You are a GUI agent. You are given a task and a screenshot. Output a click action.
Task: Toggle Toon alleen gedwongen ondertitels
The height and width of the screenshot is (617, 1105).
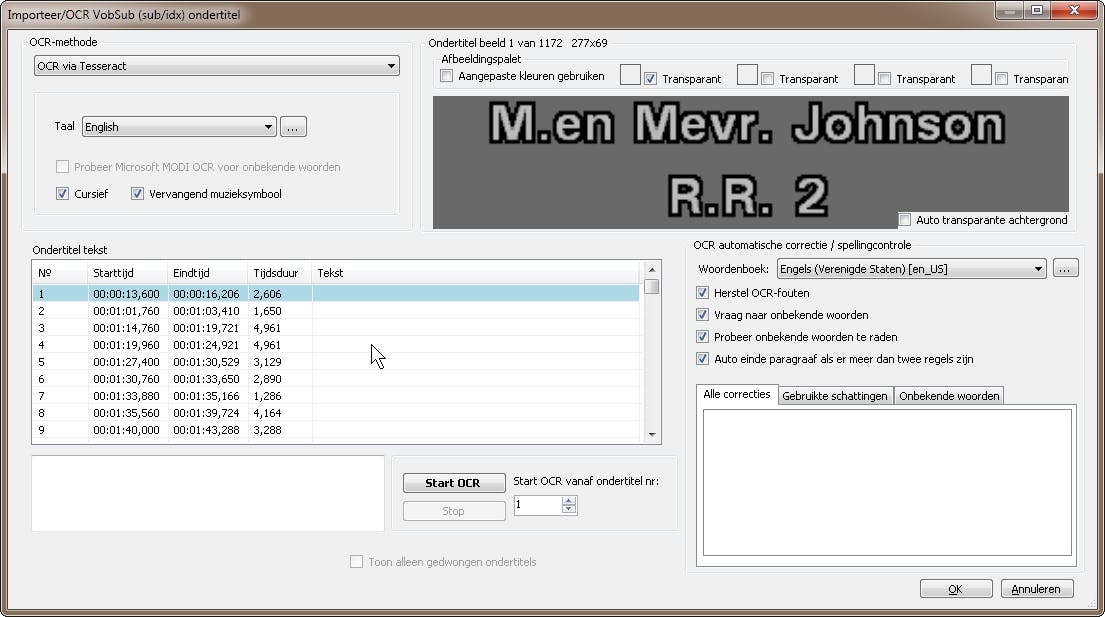coord(357,561)
